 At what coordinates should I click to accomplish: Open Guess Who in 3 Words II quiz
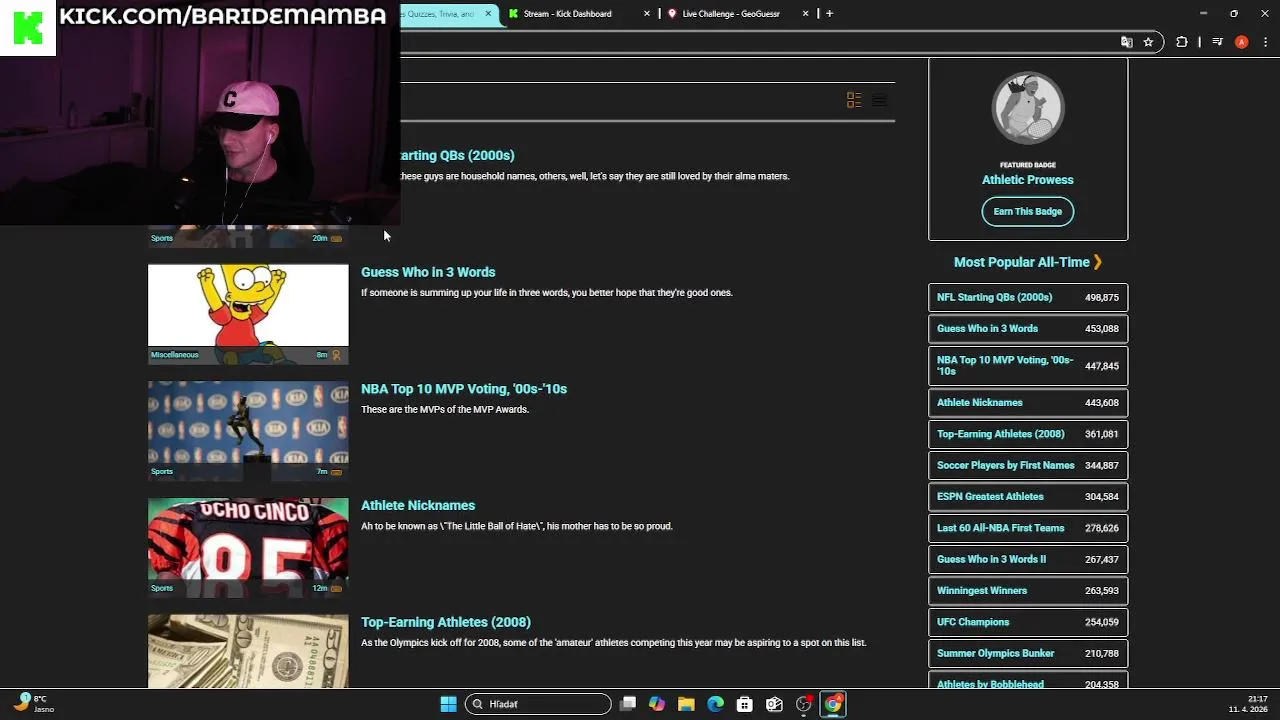pos(1028,559)
